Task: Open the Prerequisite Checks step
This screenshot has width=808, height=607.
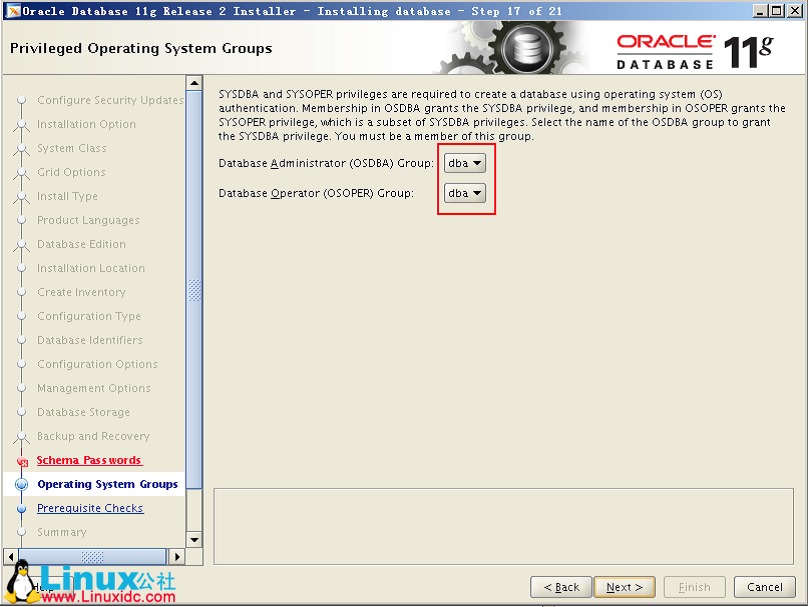Action: 90,508
